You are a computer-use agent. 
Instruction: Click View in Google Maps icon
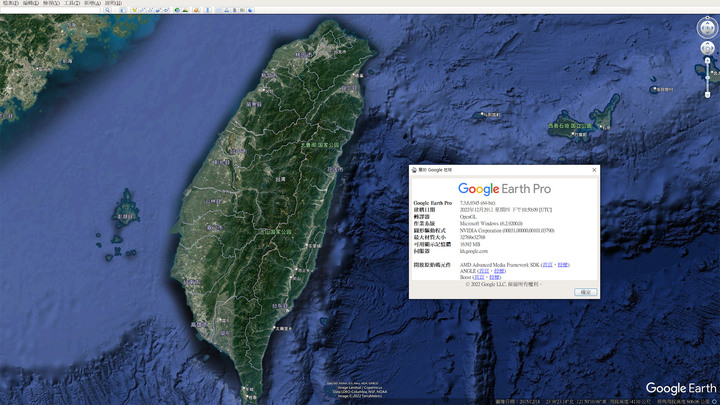click(x=242, y=10)
